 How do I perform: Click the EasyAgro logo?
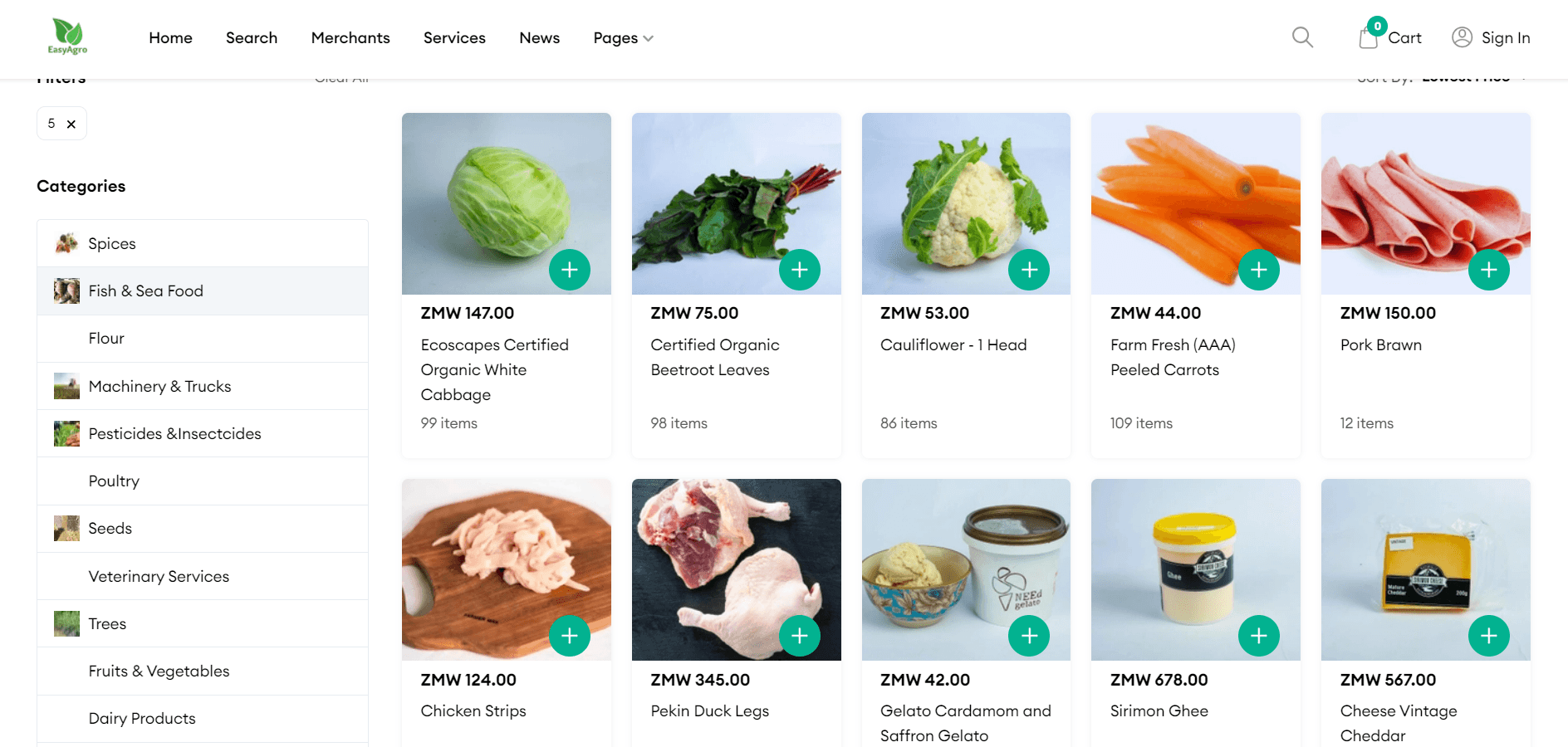[x=67, y=37]
